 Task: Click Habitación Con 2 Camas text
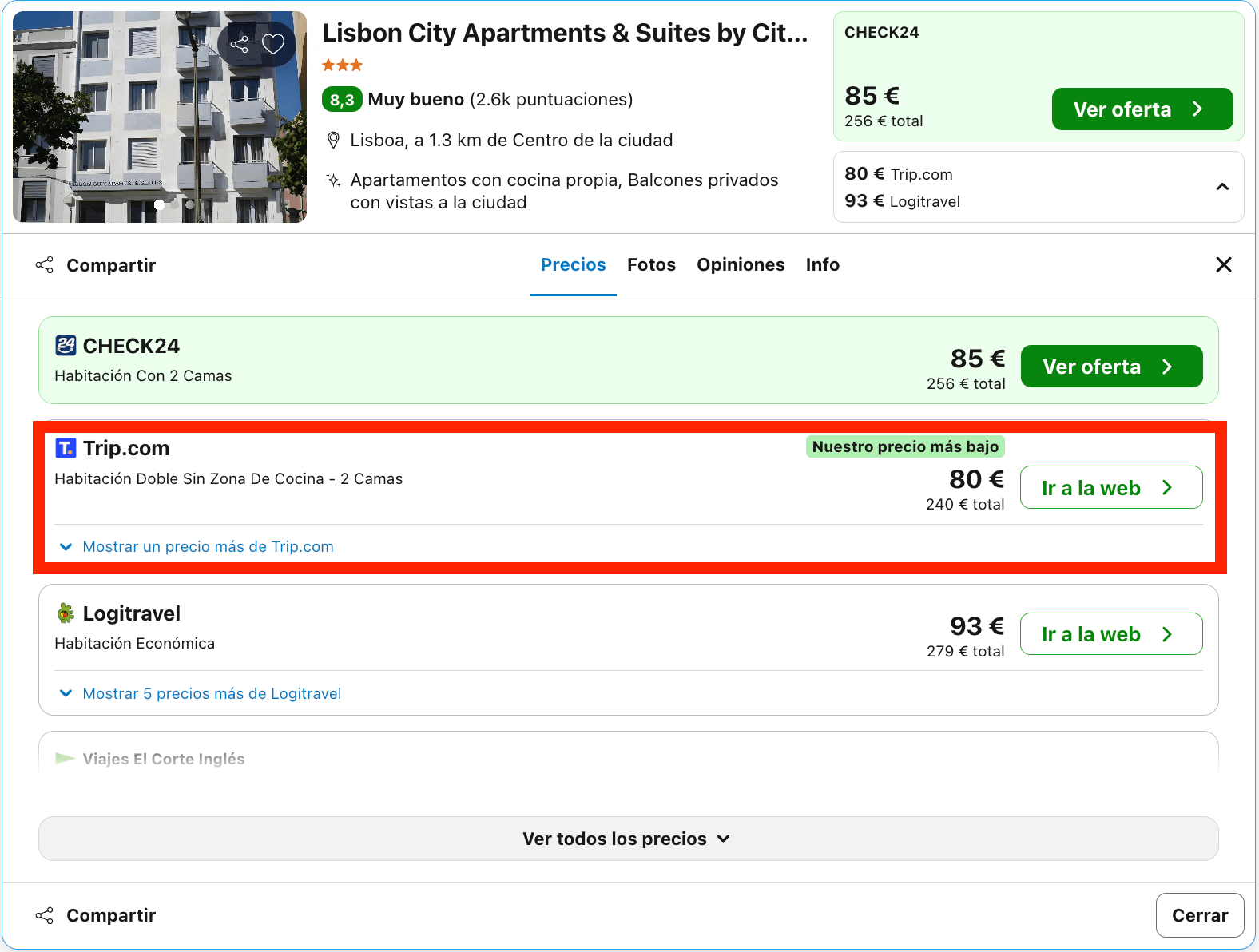(143, 376)
